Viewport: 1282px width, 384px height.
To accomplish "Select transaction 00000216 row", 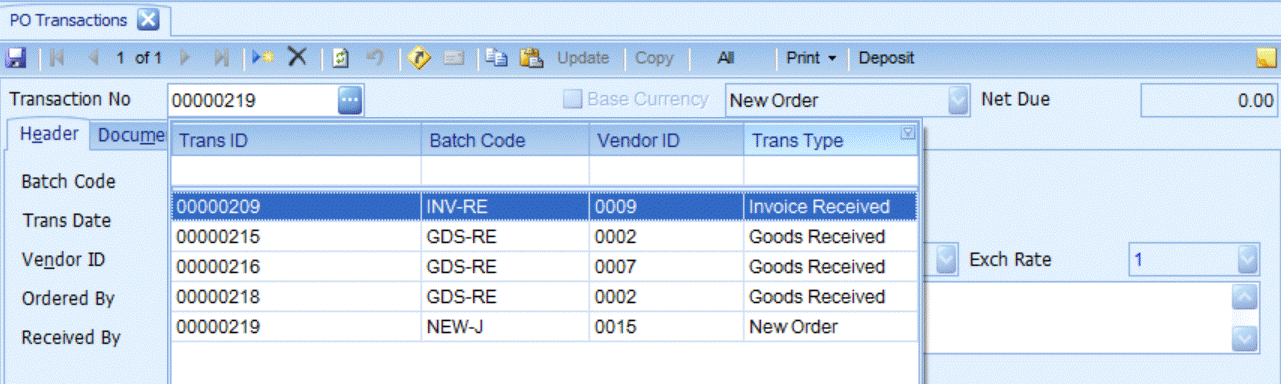I will click(545, 267).
